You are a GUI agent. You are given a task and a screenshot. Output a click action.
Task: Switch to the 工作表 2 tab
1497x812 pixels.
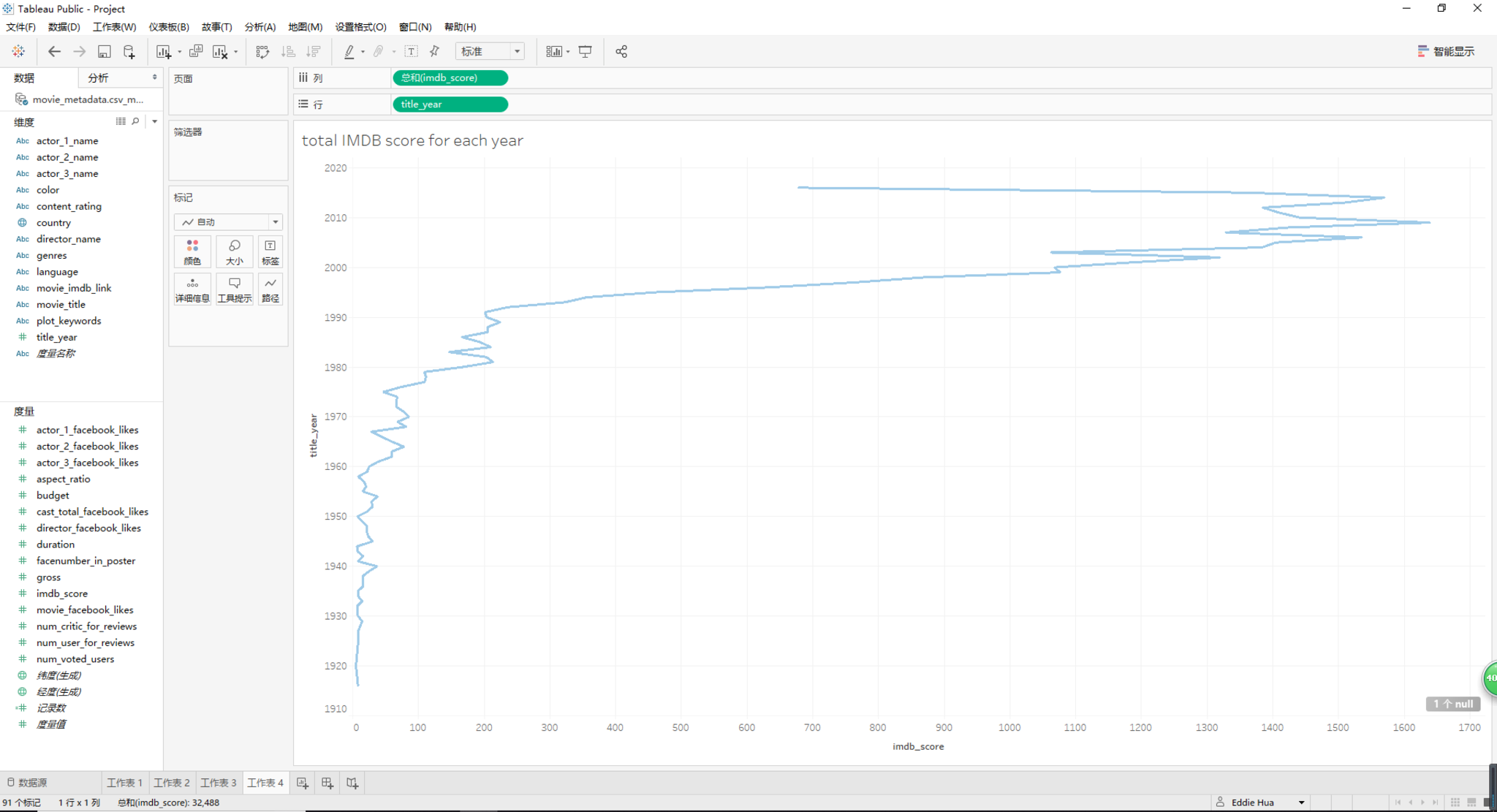pos(172,783)
